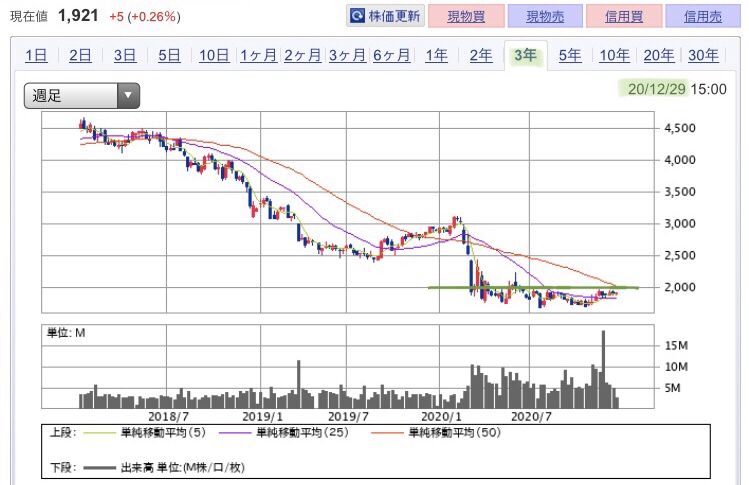
Task: Select the 3日 range tab
Action: tap(125, 55)
